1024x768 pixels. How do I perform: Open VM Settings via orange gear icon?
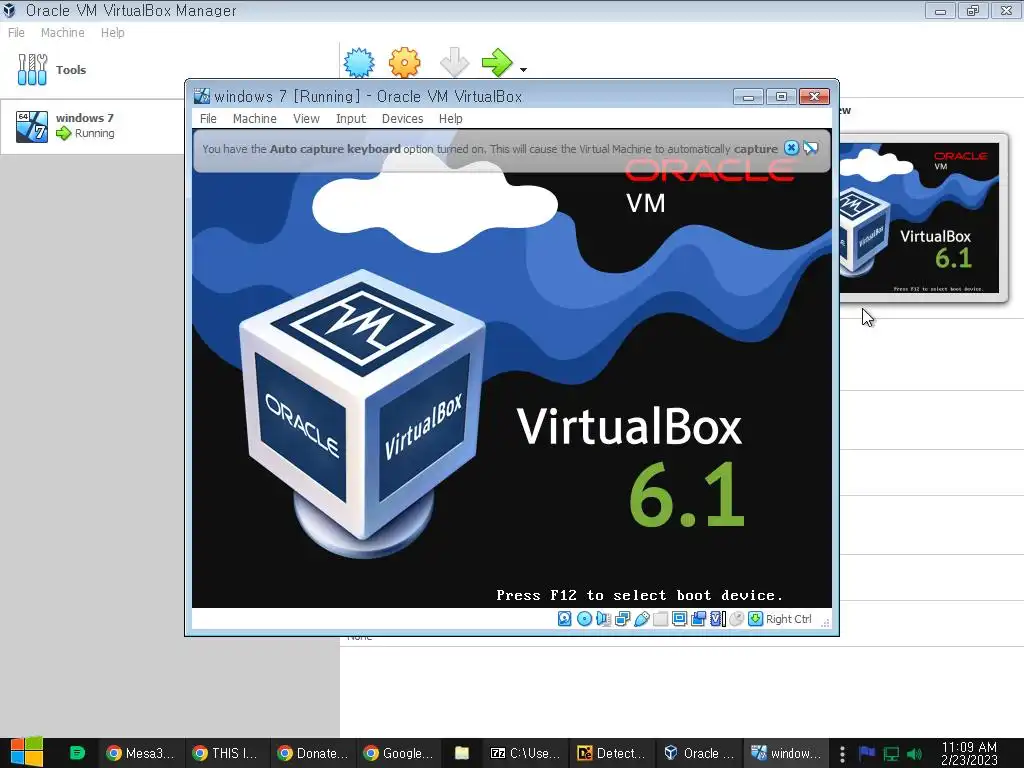click(404, 63)
